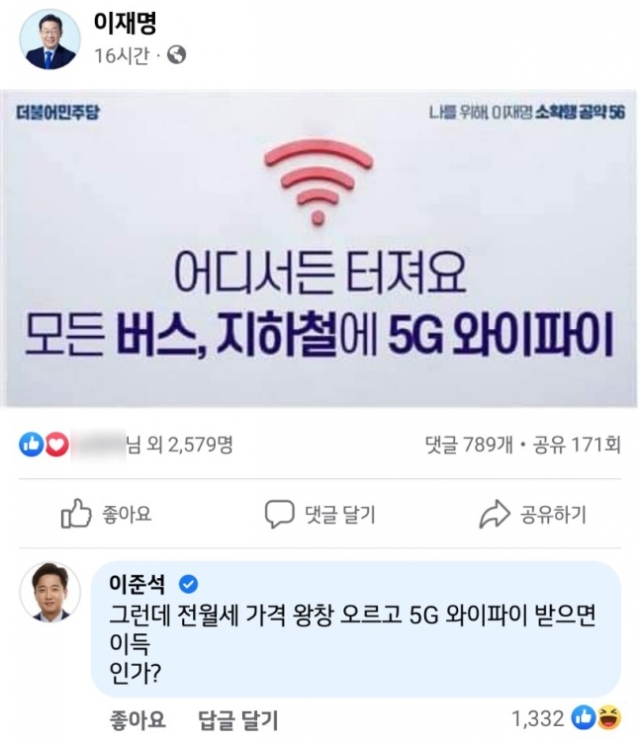Image resolution: width=640 pixels, height=741 pixels.
Task: Click the speech bubble comment icon
Action: 279,514
